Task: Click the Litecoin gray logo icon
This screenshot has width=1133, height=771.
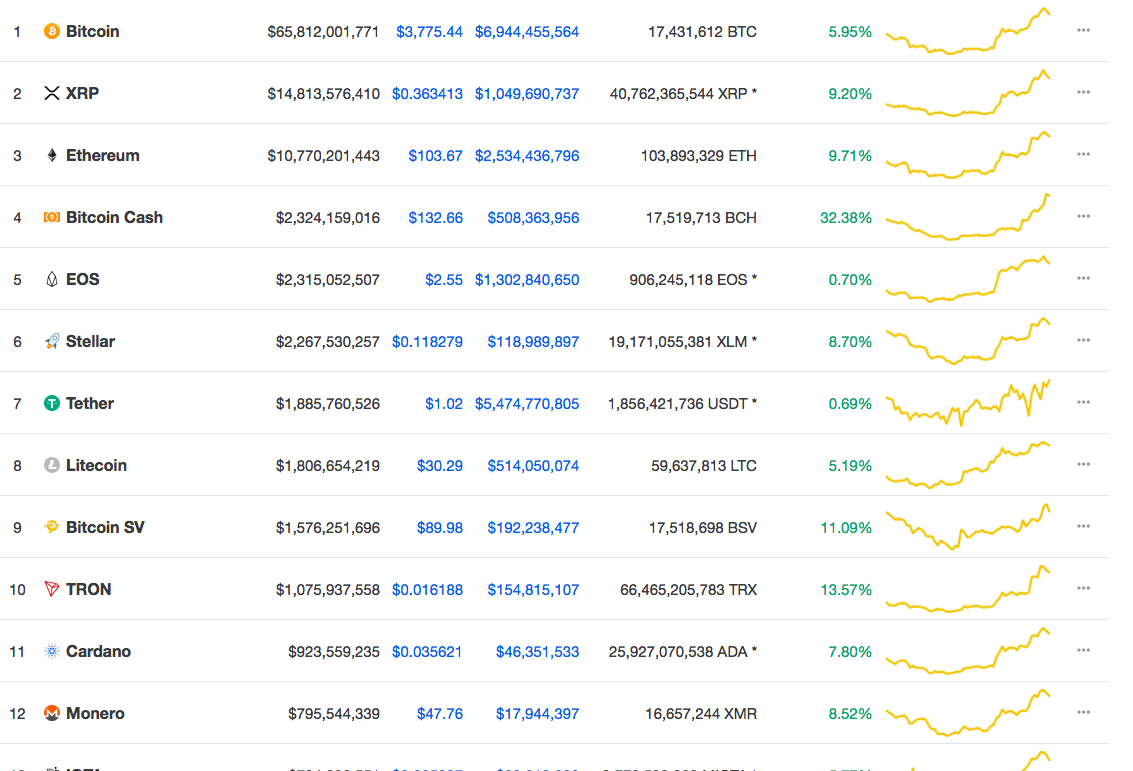Action: (x=51, y=465)
